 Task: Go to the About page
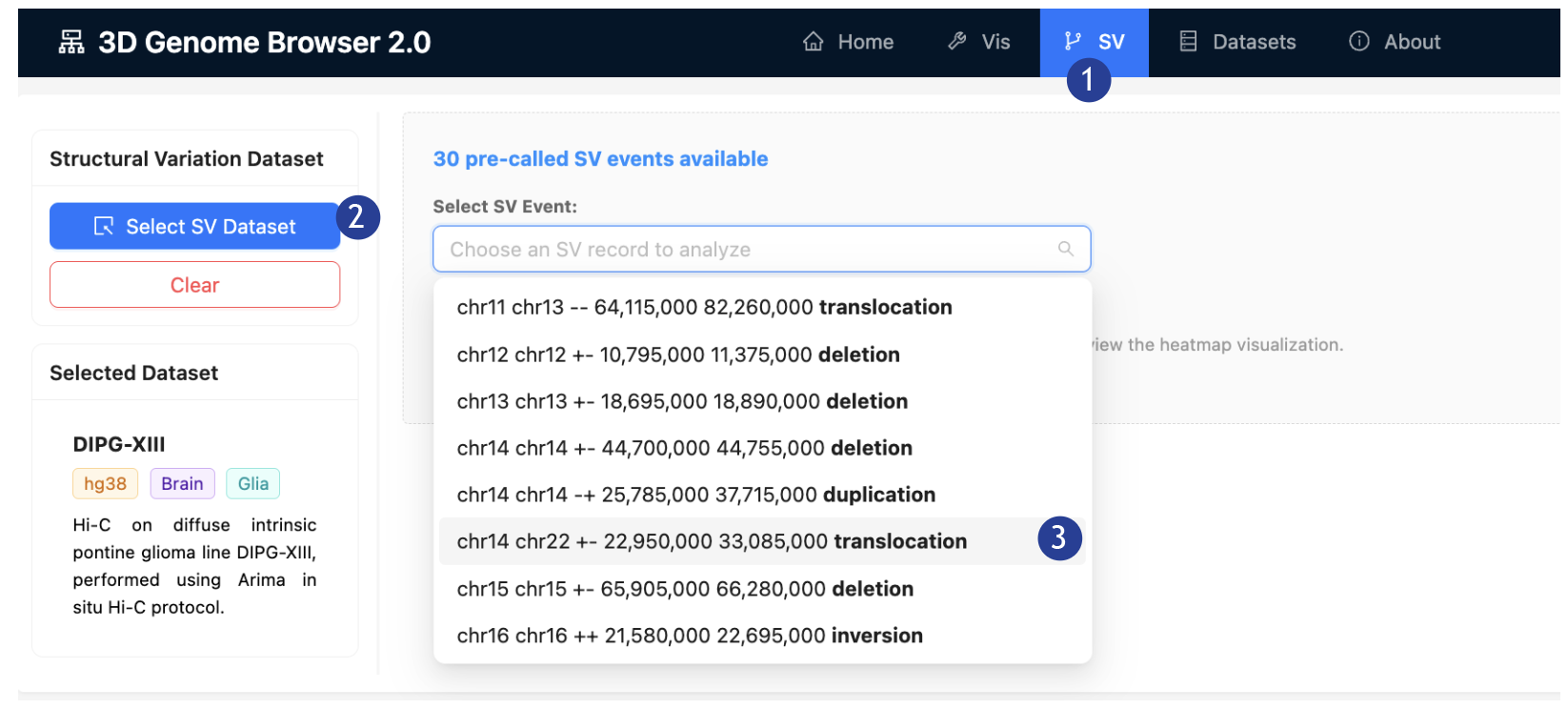[1395, 42]
